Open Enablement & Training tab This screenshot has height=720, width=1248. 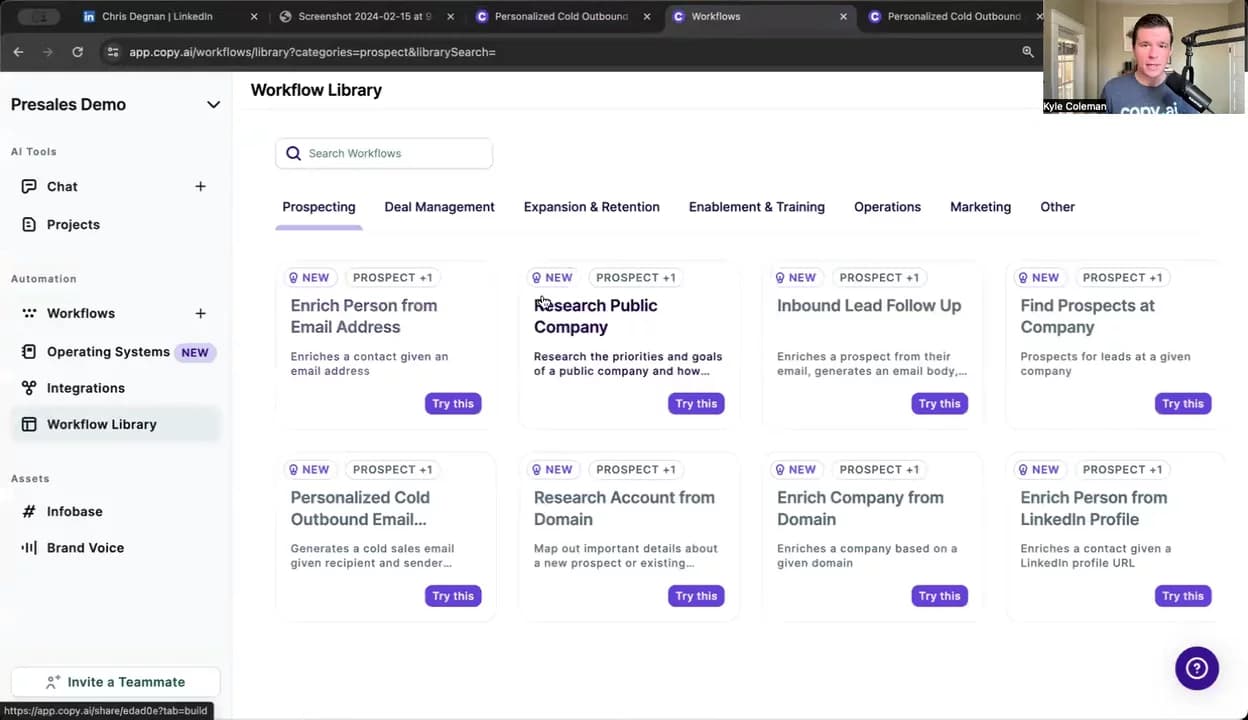click(x=756, y=207)
